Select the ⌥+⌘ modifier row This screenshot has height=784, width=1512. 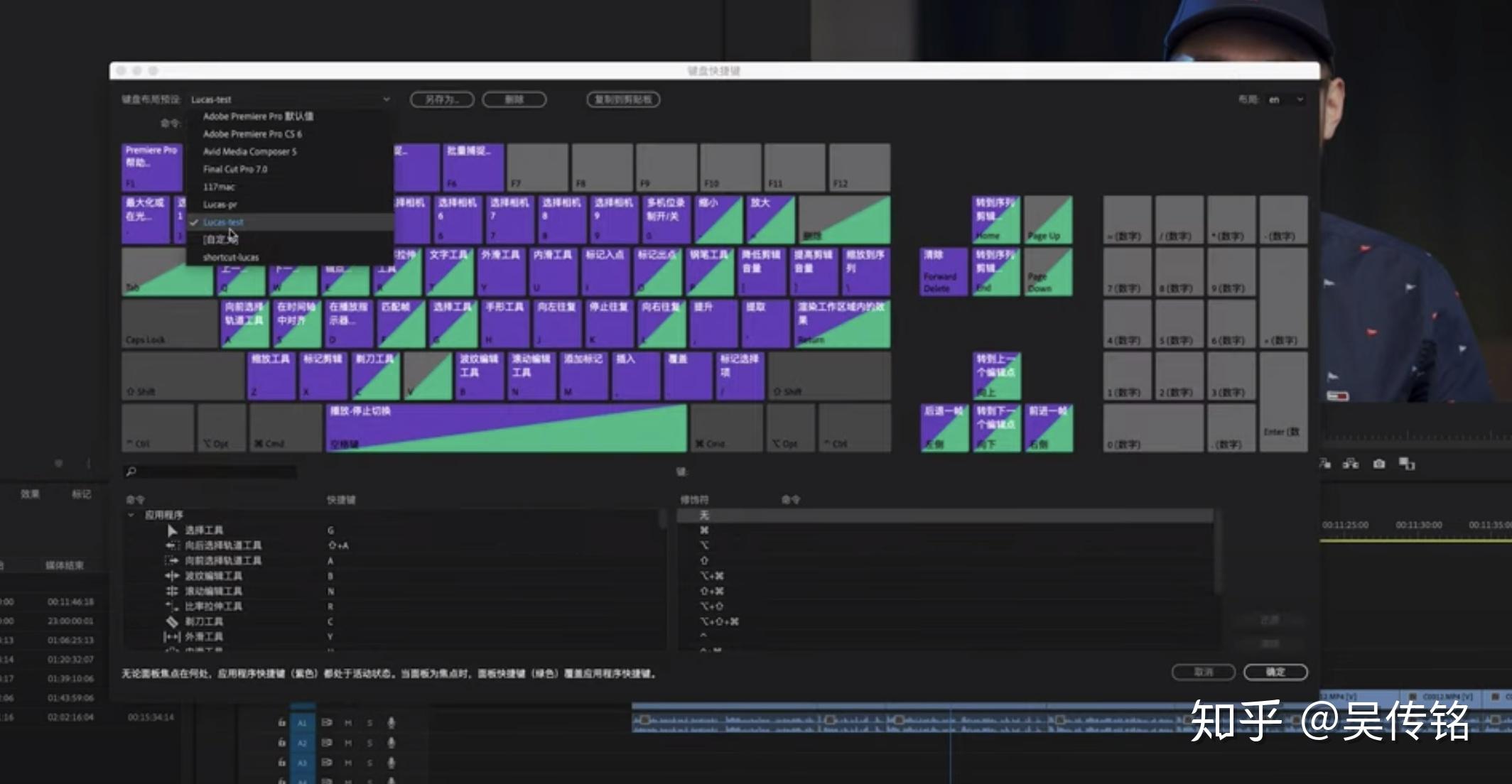click(945, 576)
